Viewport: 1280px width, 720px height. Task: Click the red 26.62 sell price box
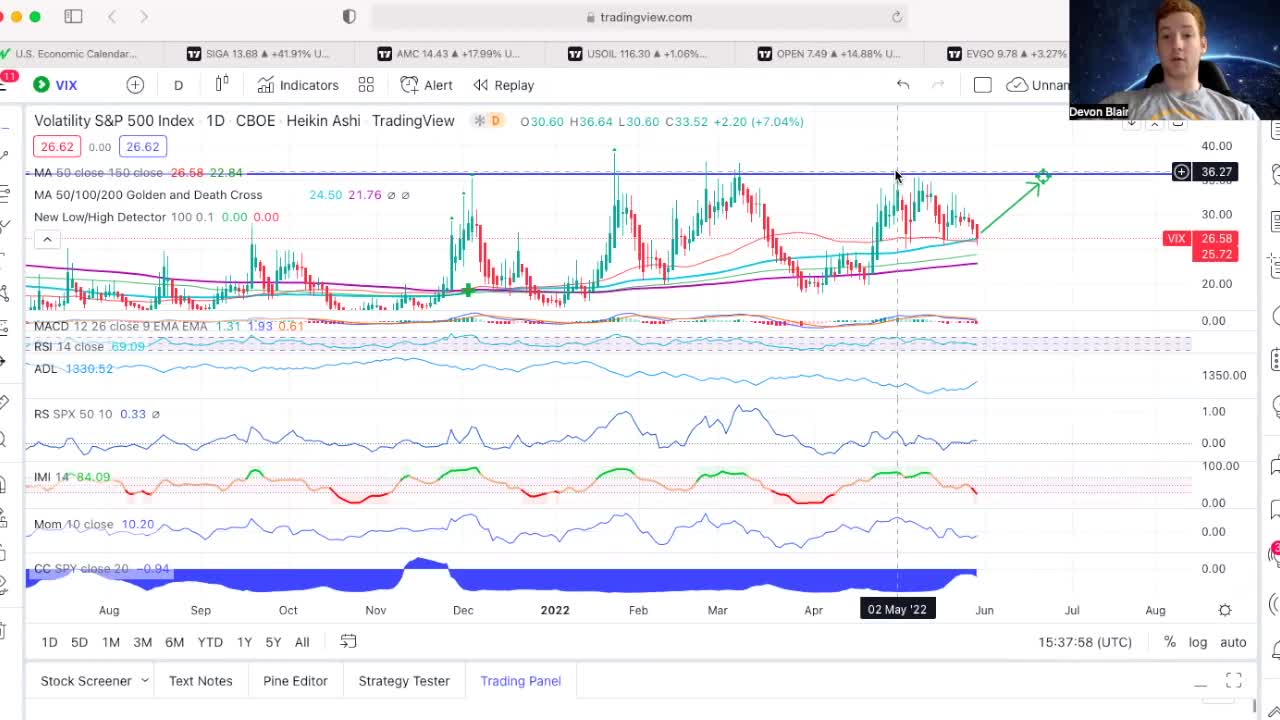[x=56, y=146]
